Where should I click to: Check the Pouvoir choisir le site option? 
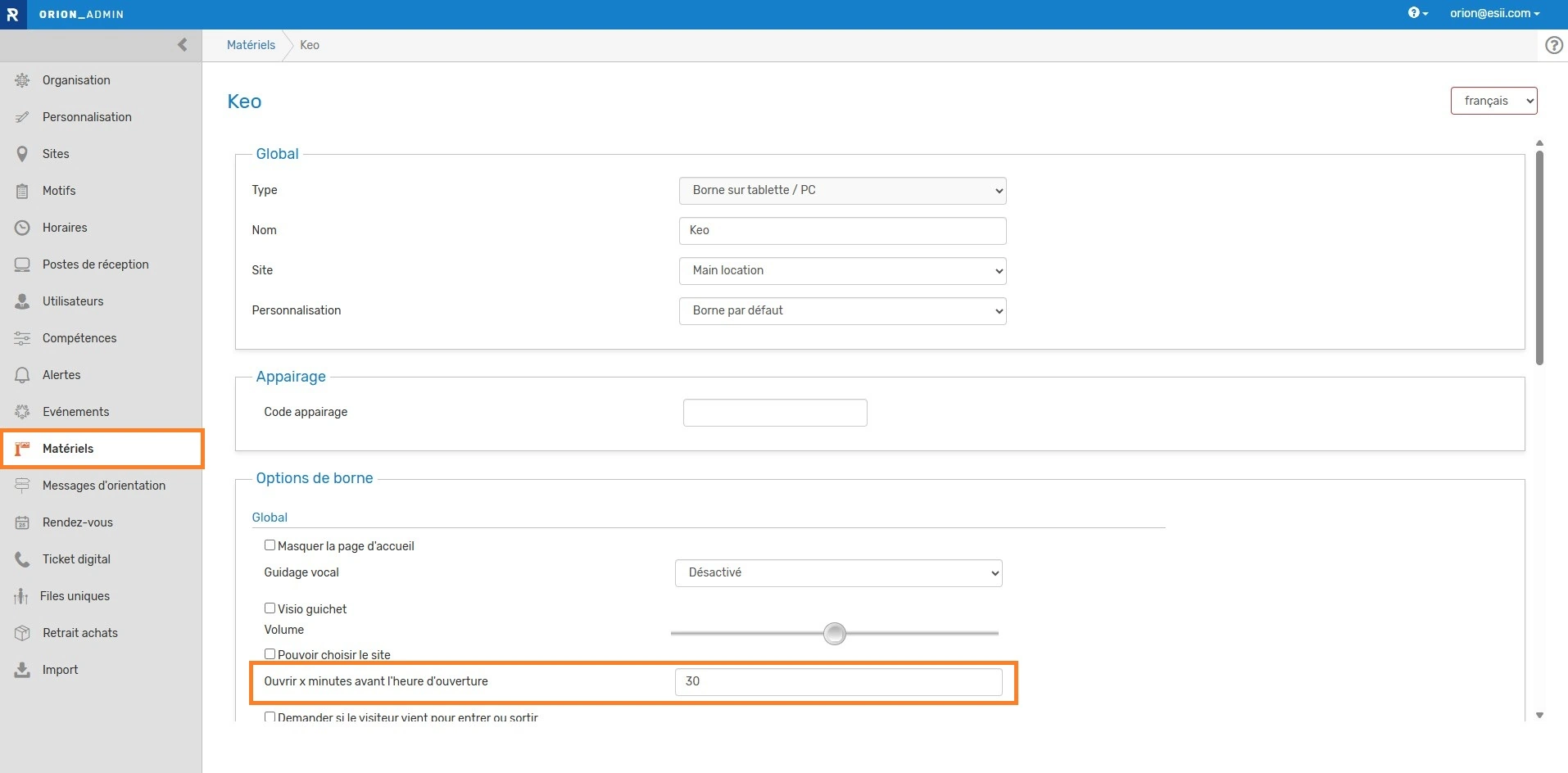pyautogui.click(x=270, y=654)
